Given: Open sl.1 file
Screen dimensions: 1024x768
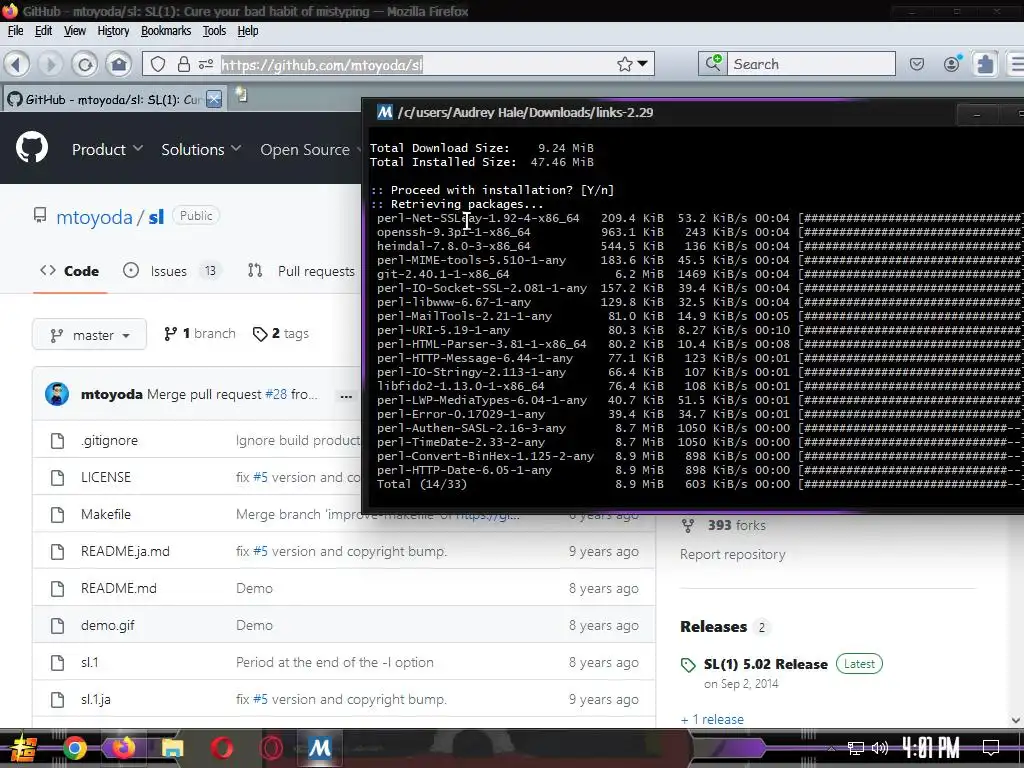Looking at the screenshot, I should click(89, 663).
